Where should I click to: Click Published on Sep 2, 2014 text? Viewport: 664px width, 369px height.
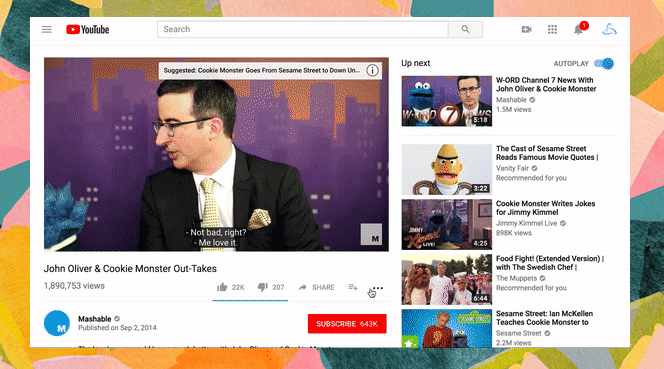(117, 328)
